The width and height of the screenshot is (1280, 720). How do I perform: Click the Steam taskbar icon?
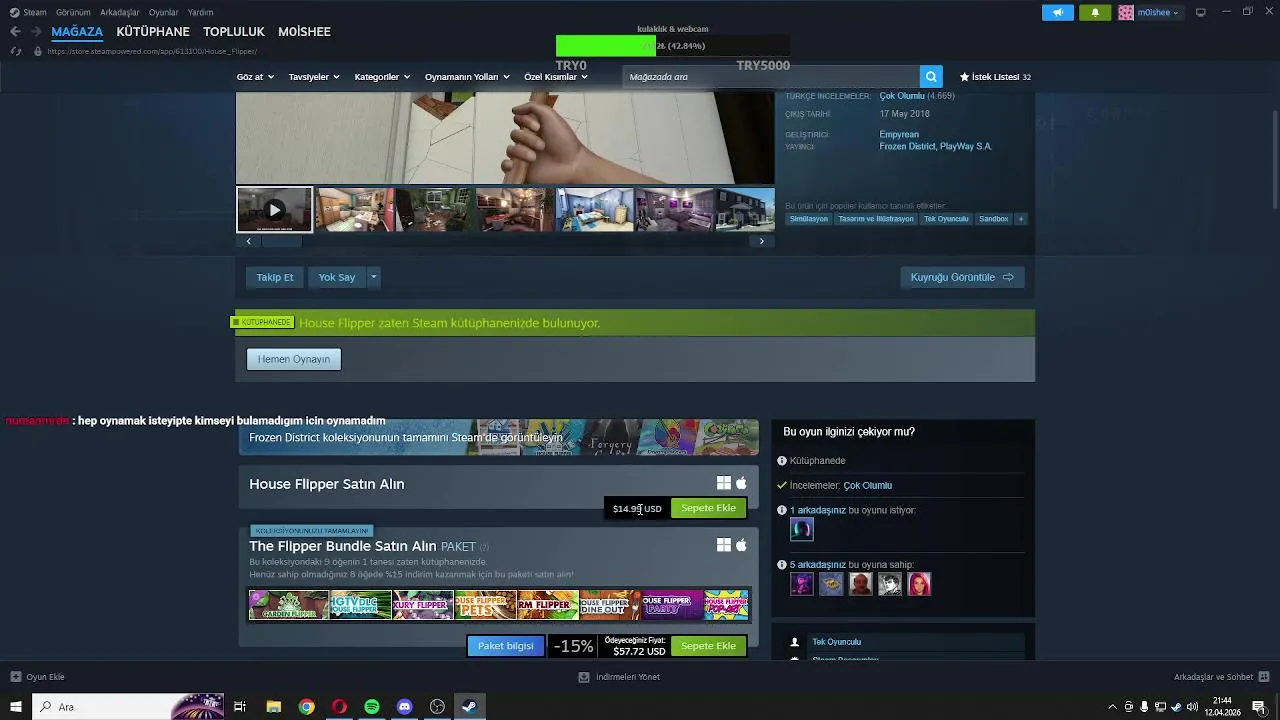469,707
